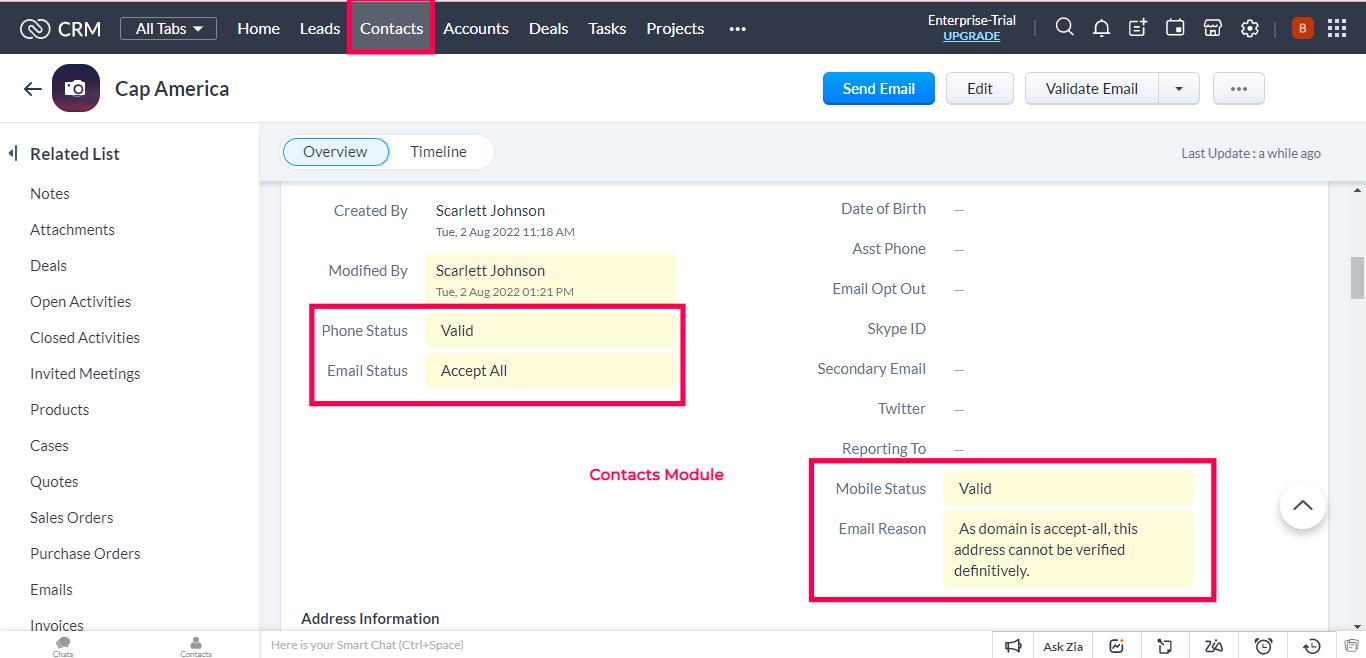Click the announcements megaphone icon
The width and height of the screenshot is (1366, 658).
[x=1013, y=645]
